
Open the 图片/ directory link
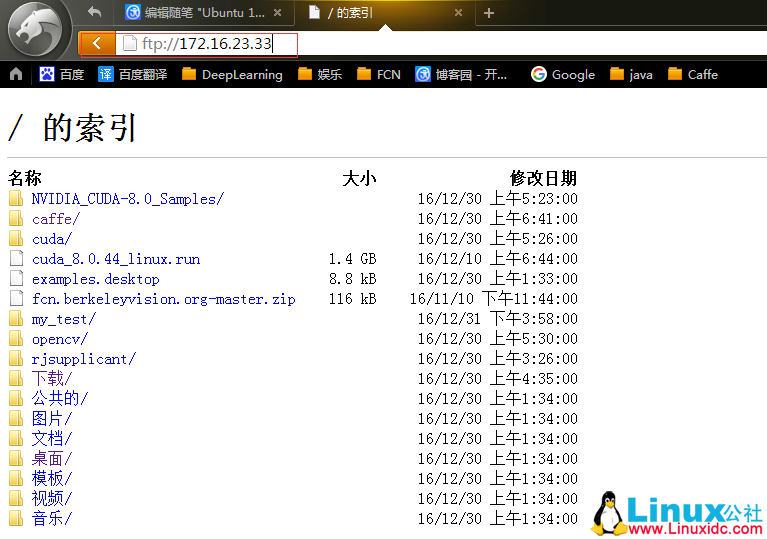tap(52, 419)
